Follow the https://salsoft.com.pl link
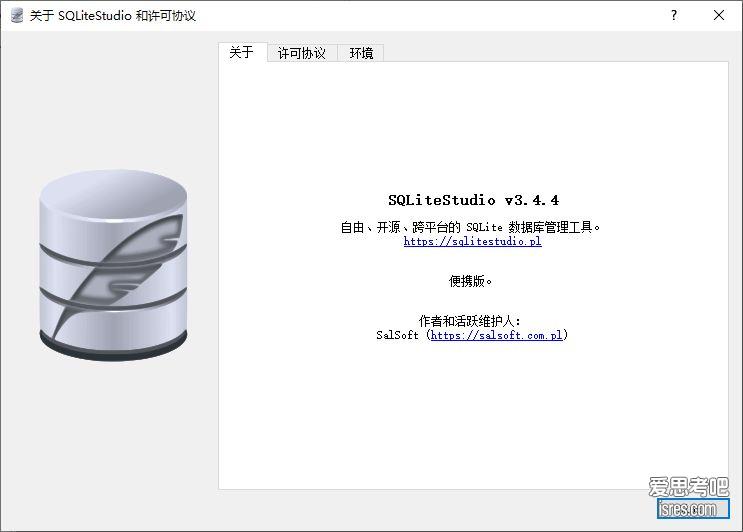 pos(497,335)
